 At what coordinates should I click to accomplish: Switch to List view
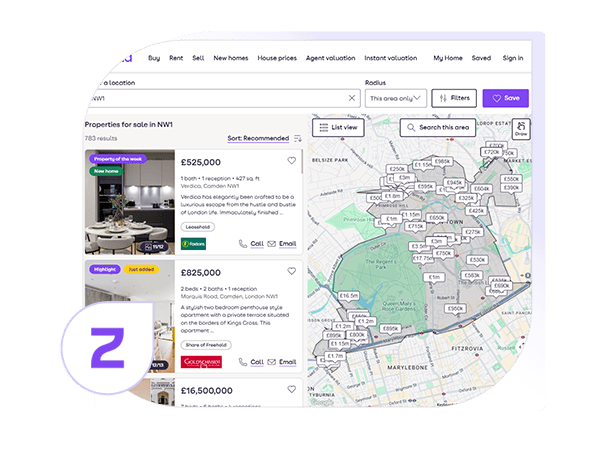point(338,127)
